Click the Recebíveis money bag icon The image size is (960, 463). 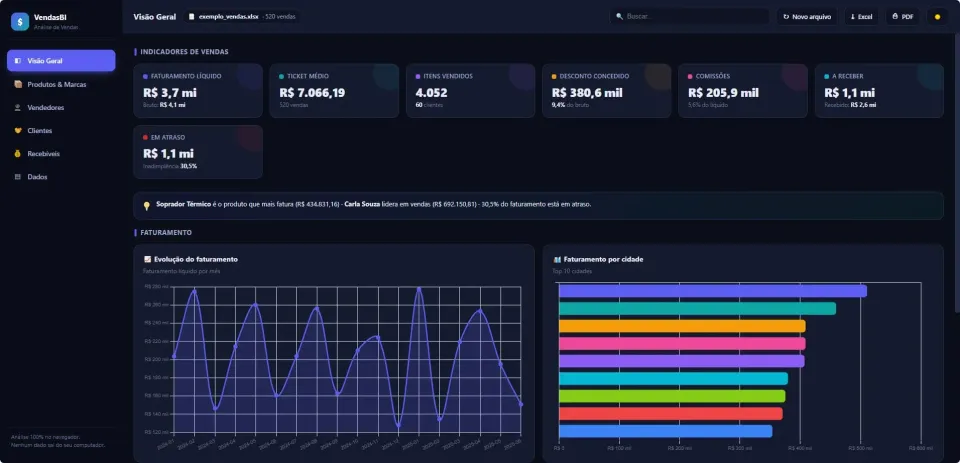tap(18, 154)
